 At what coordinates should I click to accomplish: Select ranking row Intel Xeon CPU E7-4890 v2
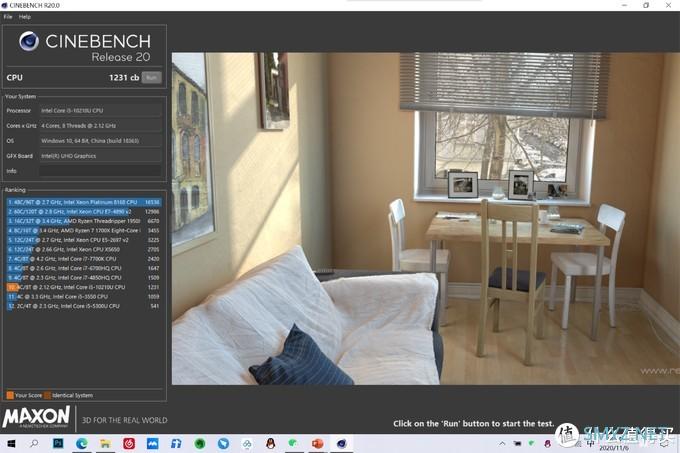click(84, 212)
